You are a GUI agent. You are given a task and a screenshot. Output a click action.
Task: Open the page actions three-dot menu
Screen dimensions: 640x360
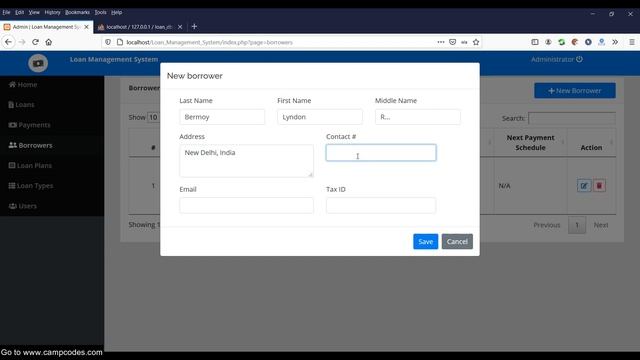pyautogui.click(x=441, y=42)
